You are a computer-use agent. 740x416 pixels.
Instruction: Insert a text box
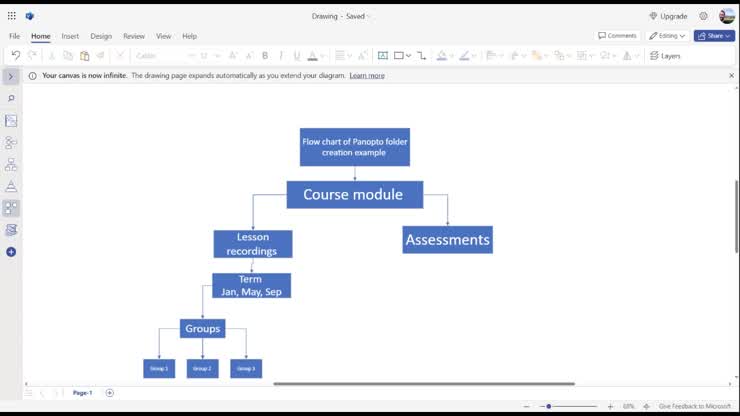383,56
